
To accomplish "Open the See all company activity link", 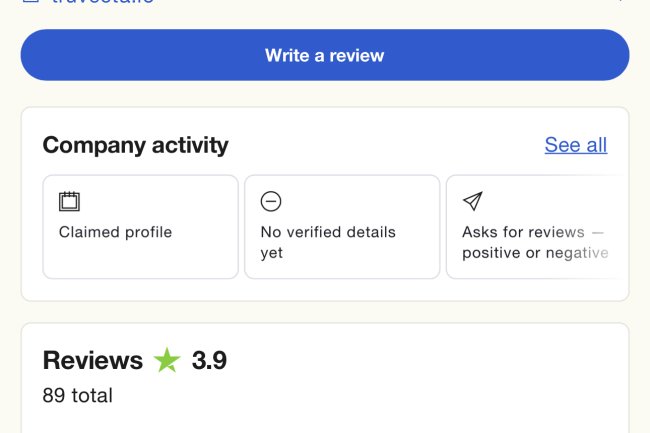I will pos(575,145).
